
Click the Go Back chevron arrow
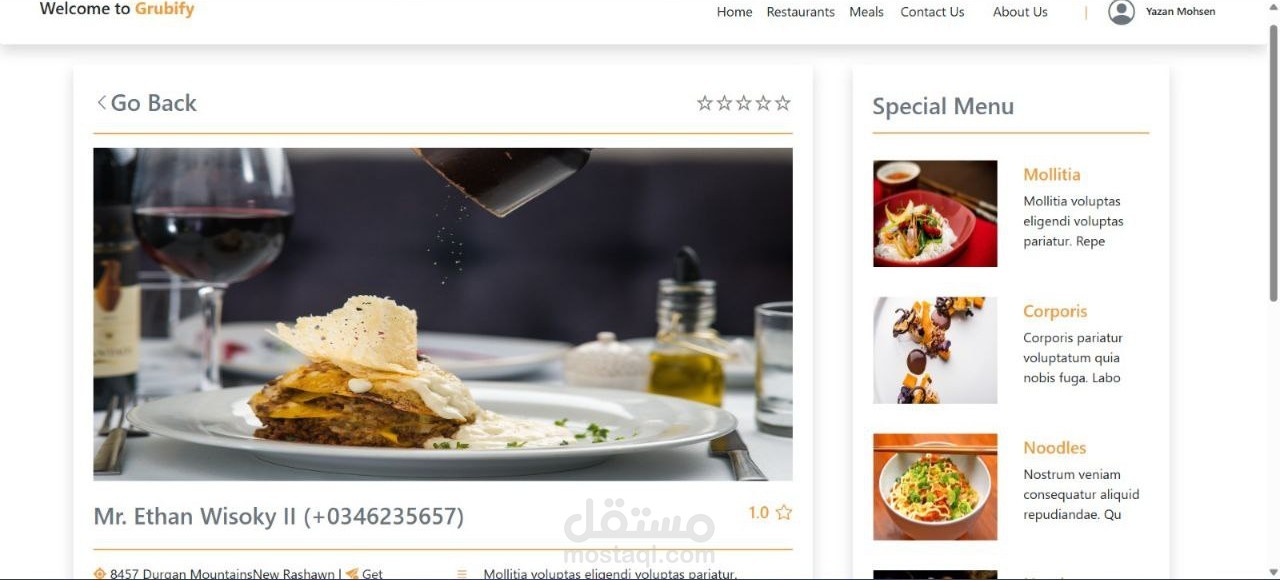click(x=101, y=103)
